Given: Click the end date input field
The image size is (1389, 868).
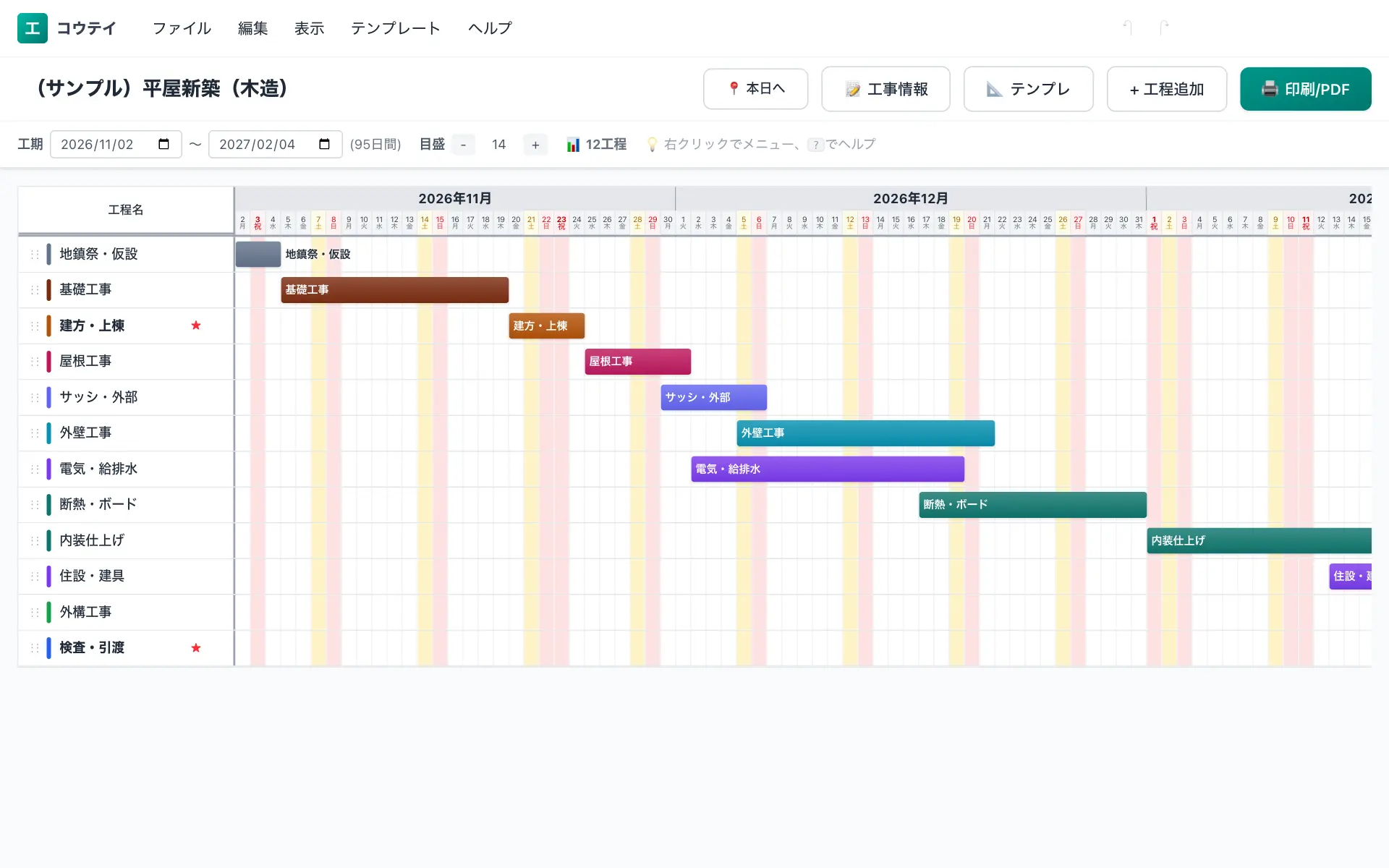Looking at the screenshot, I should [275, 144].
